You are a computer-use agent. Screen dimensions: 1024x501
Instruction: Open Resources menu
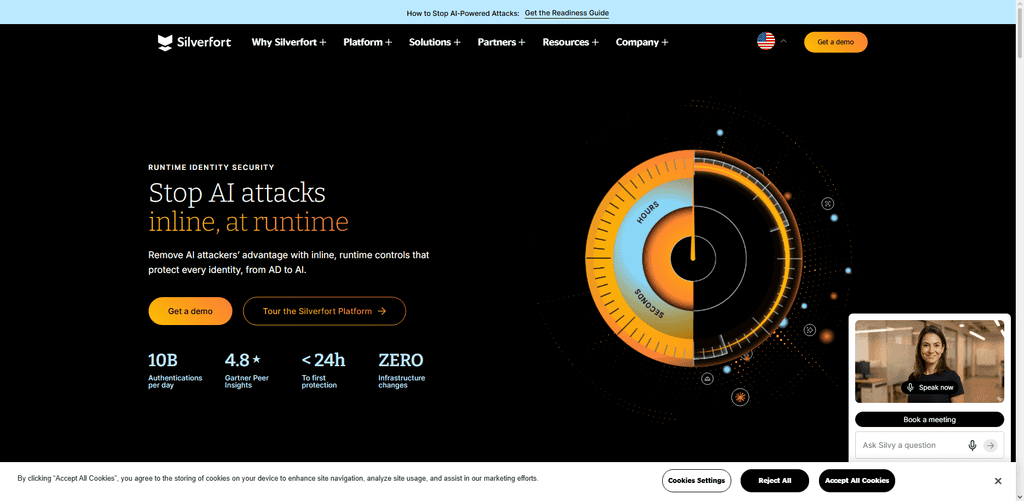point(571,42)
